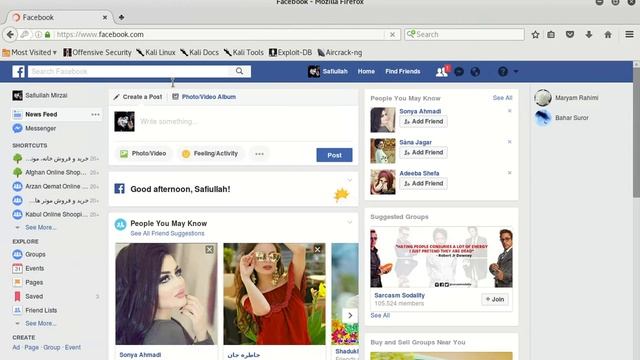The width and height of the screenshot is (640, 360).
Task: Open a new tab with plus button
Action: [x=121, y=17]
